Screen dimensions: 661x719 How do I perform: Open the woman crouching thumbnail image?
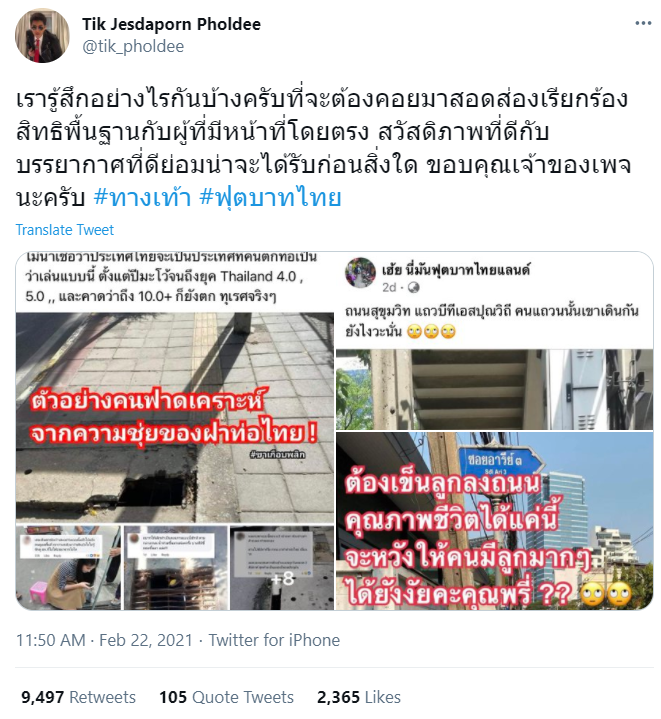[x=68, y=568]
